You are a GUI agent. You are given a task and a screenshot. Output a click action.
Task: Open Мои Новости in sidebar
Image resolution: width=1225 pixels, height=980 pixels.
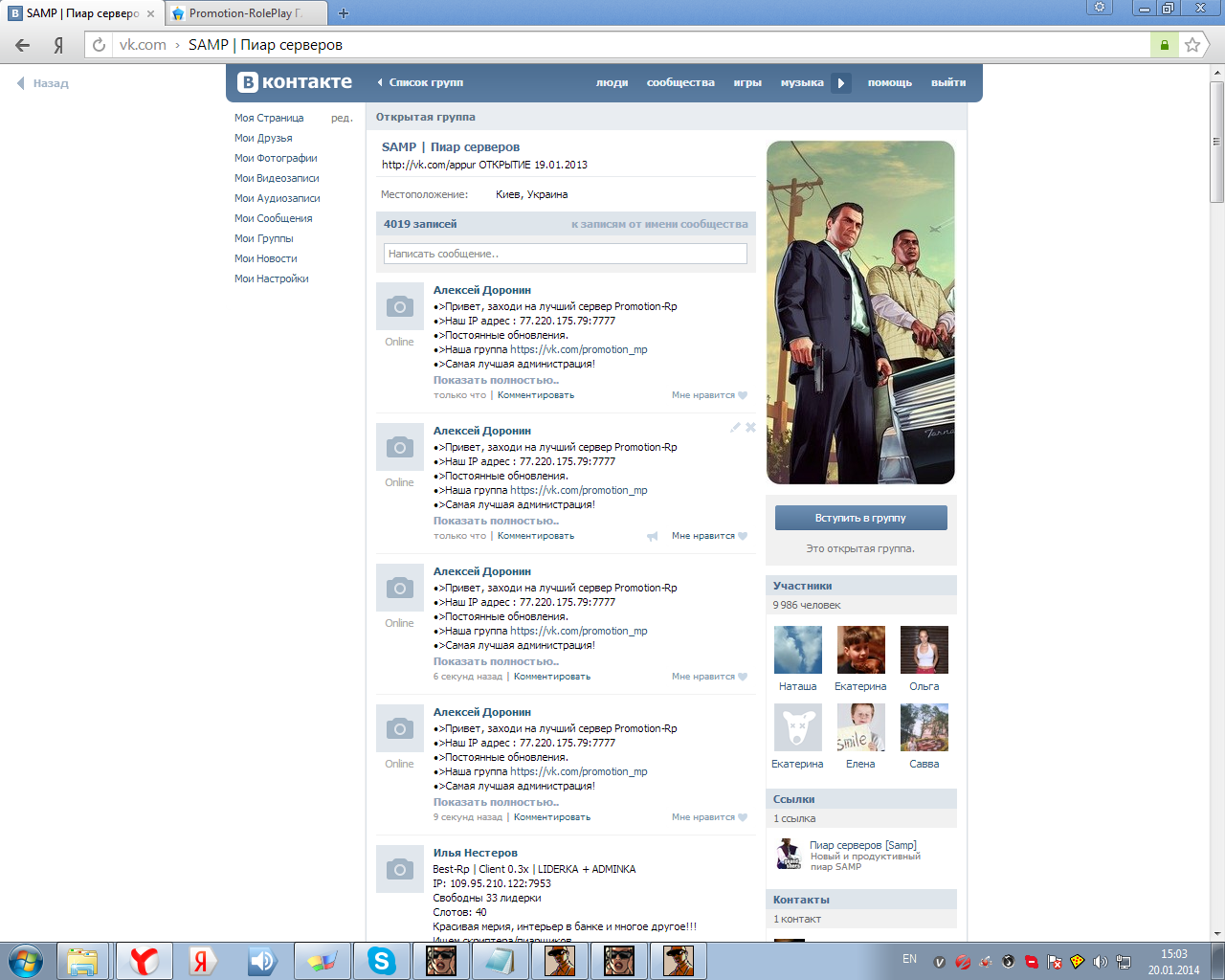266,258
